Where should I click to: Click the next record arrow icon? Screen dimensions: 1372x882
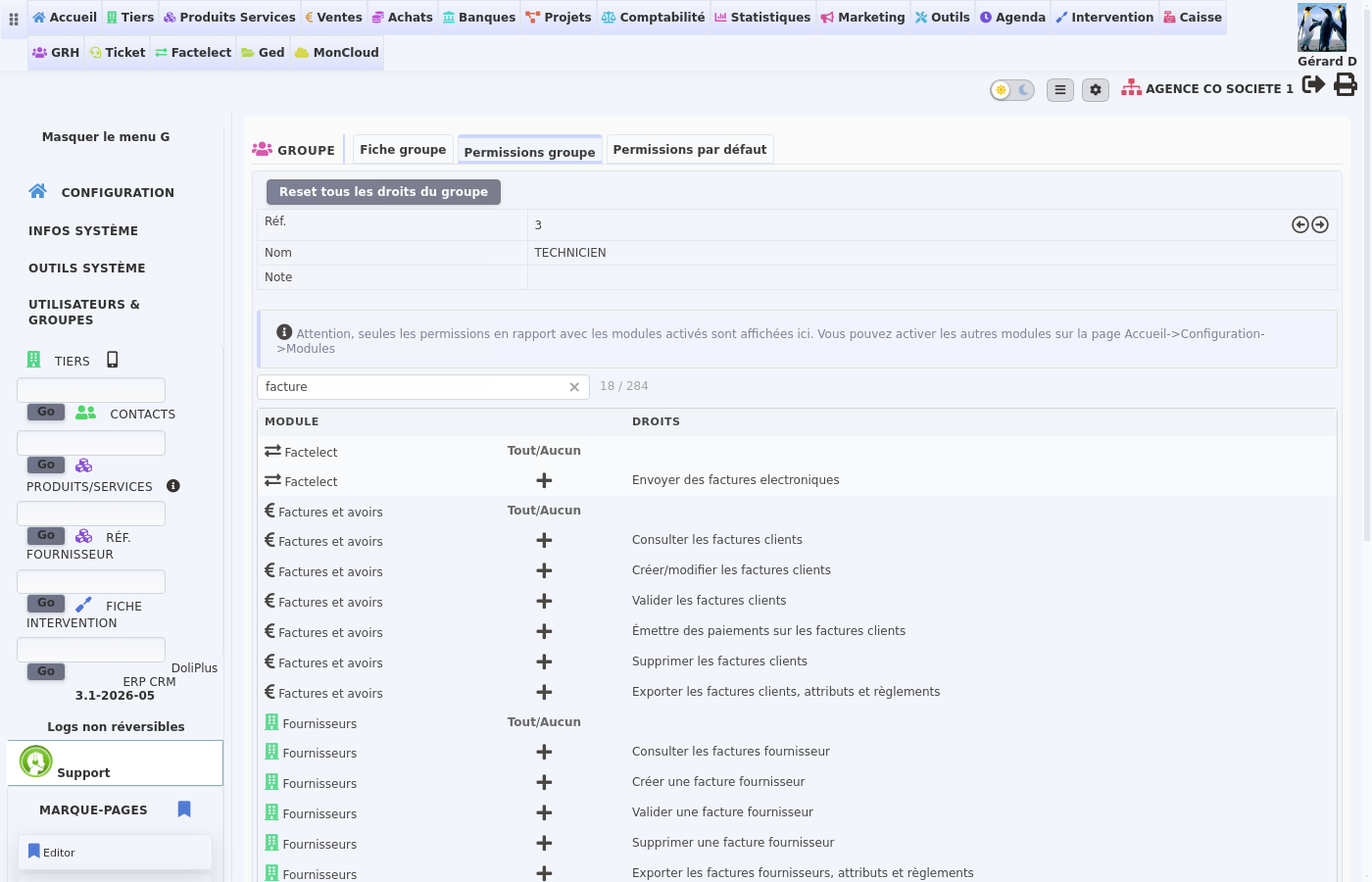(x=1320, y=224)
